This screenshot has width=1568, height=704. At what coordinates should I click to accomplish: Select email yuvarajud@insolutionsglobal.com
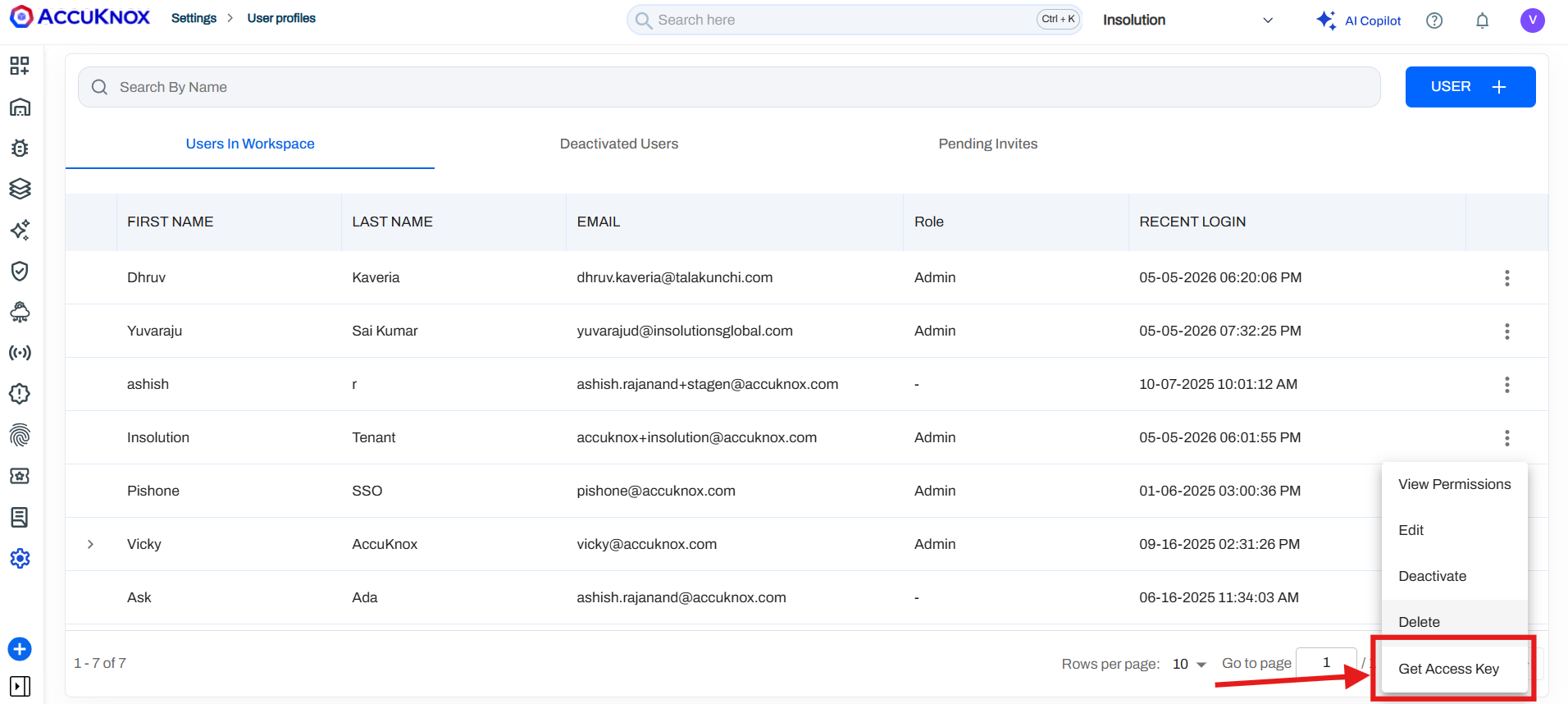[685, 331]
